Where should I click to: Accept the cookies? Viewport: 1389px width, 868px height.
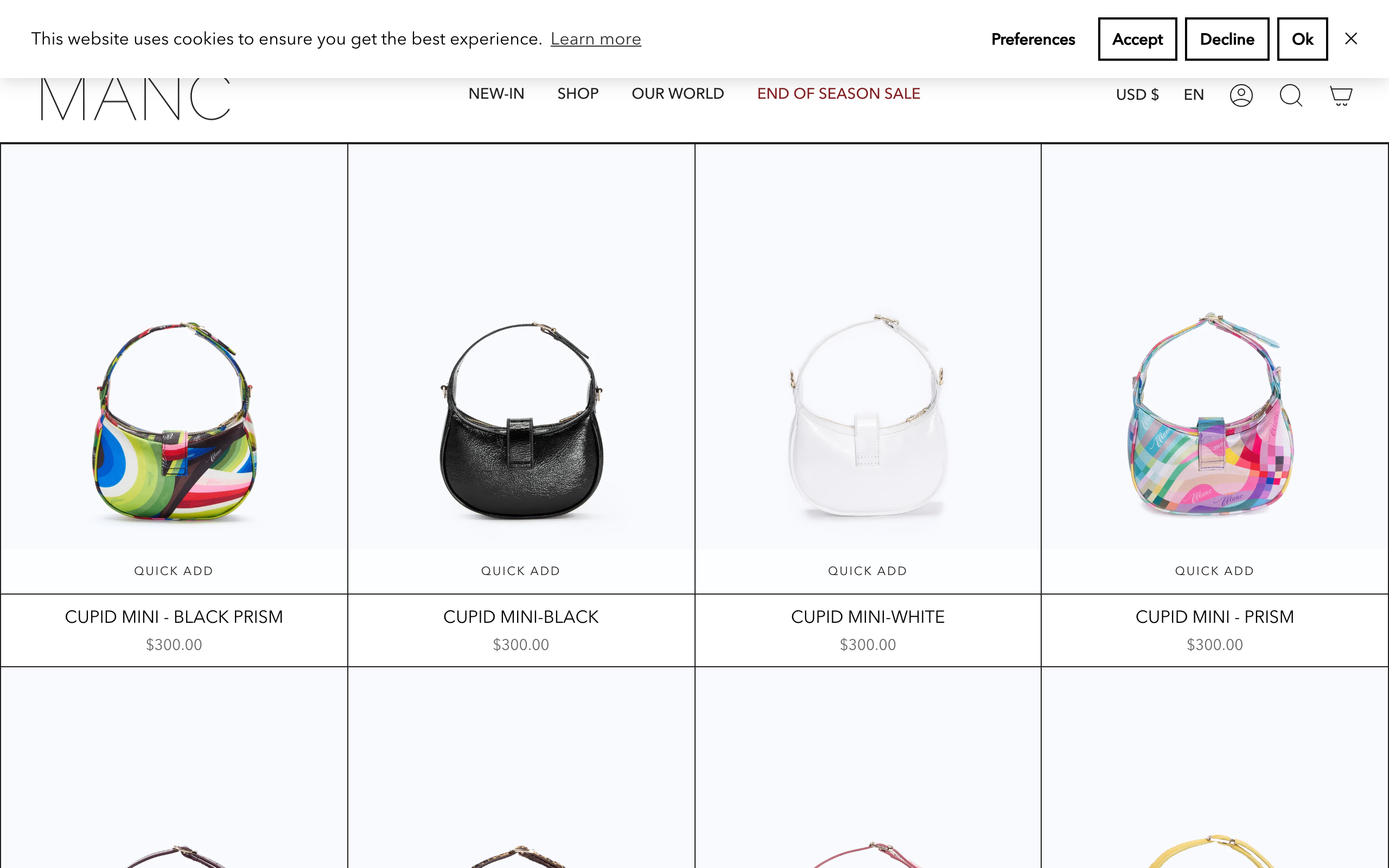1137,39
